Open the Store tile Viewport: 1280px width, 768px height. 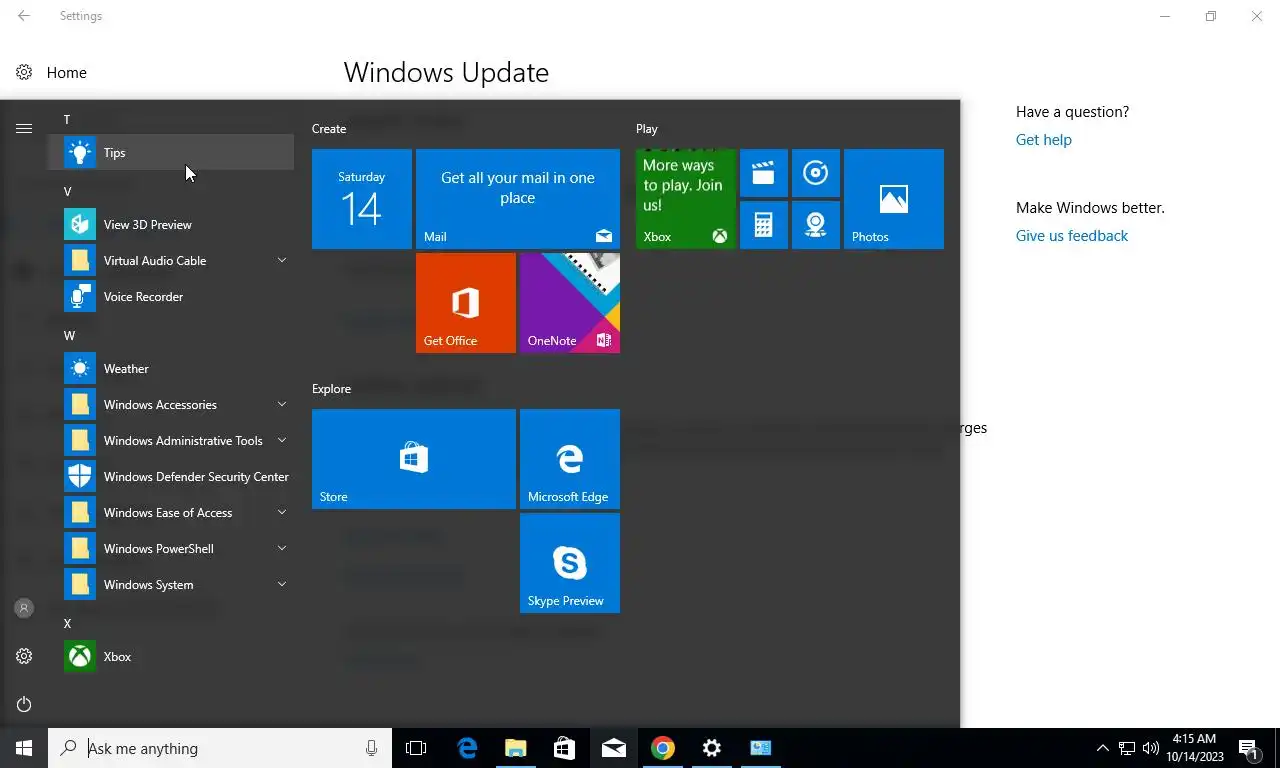coord(414,459)
